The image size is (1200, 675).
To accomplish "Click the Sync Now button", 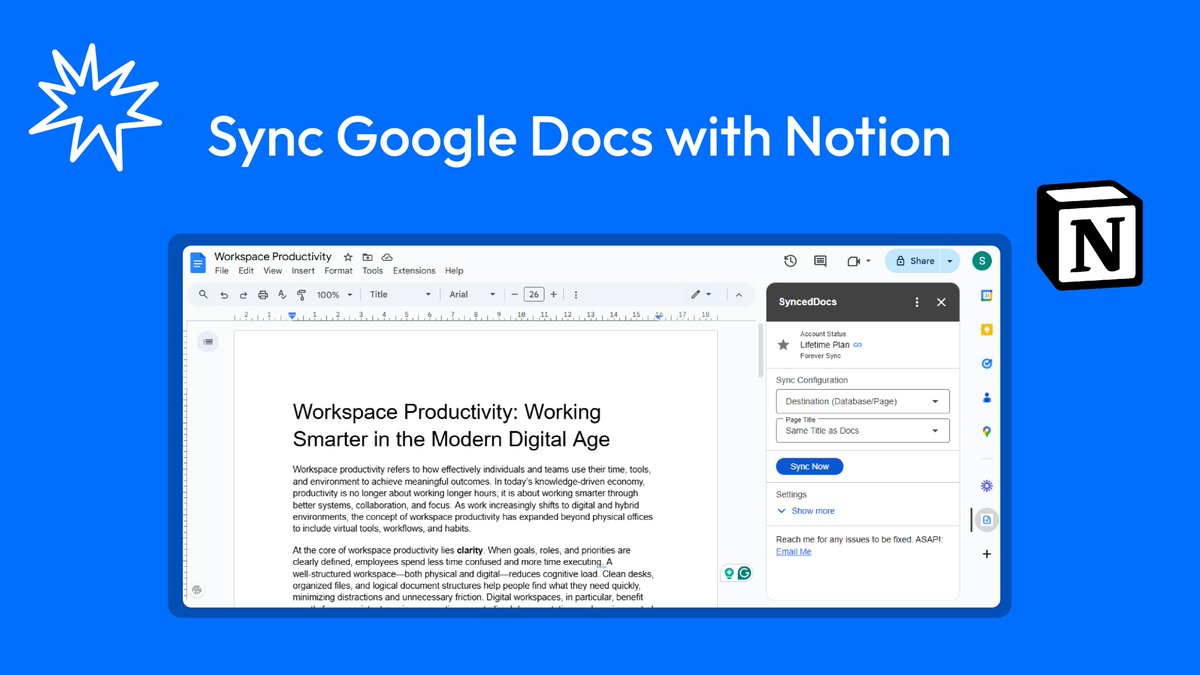I will 810,467.
